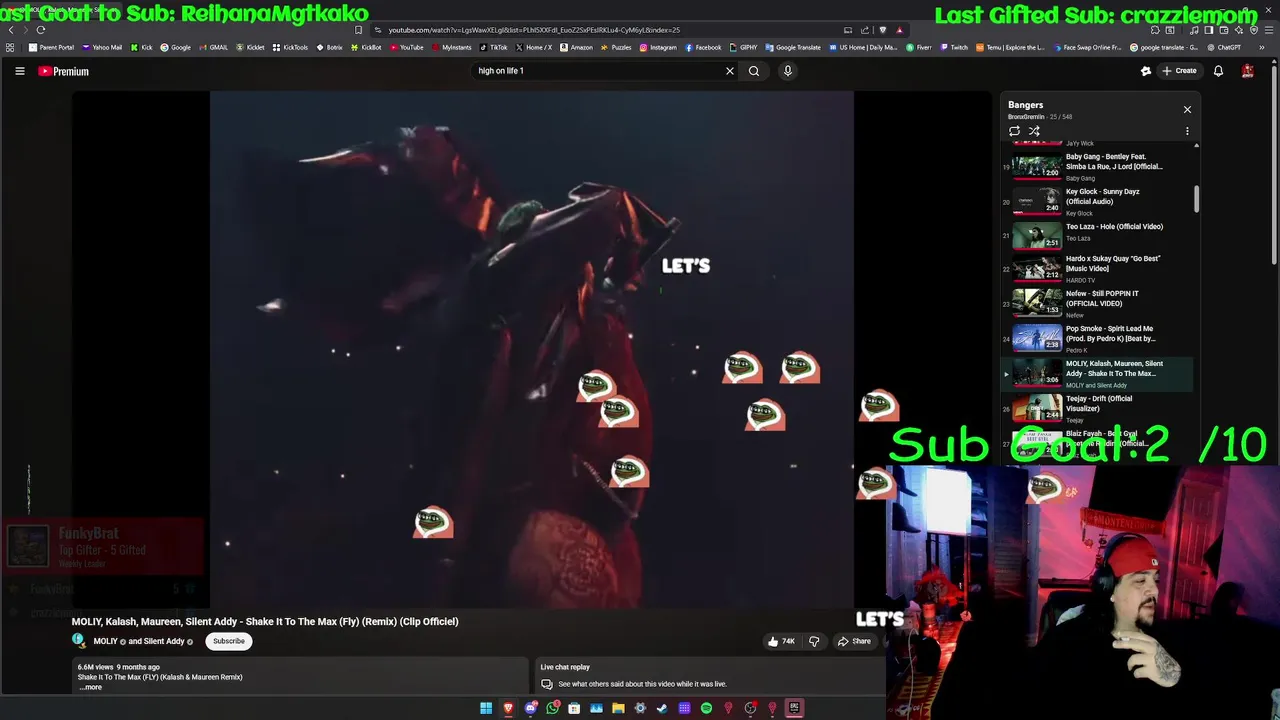Click the bookmark icon near address bar
Viewport: 1280px width, 720px height.
click(358, 30)
